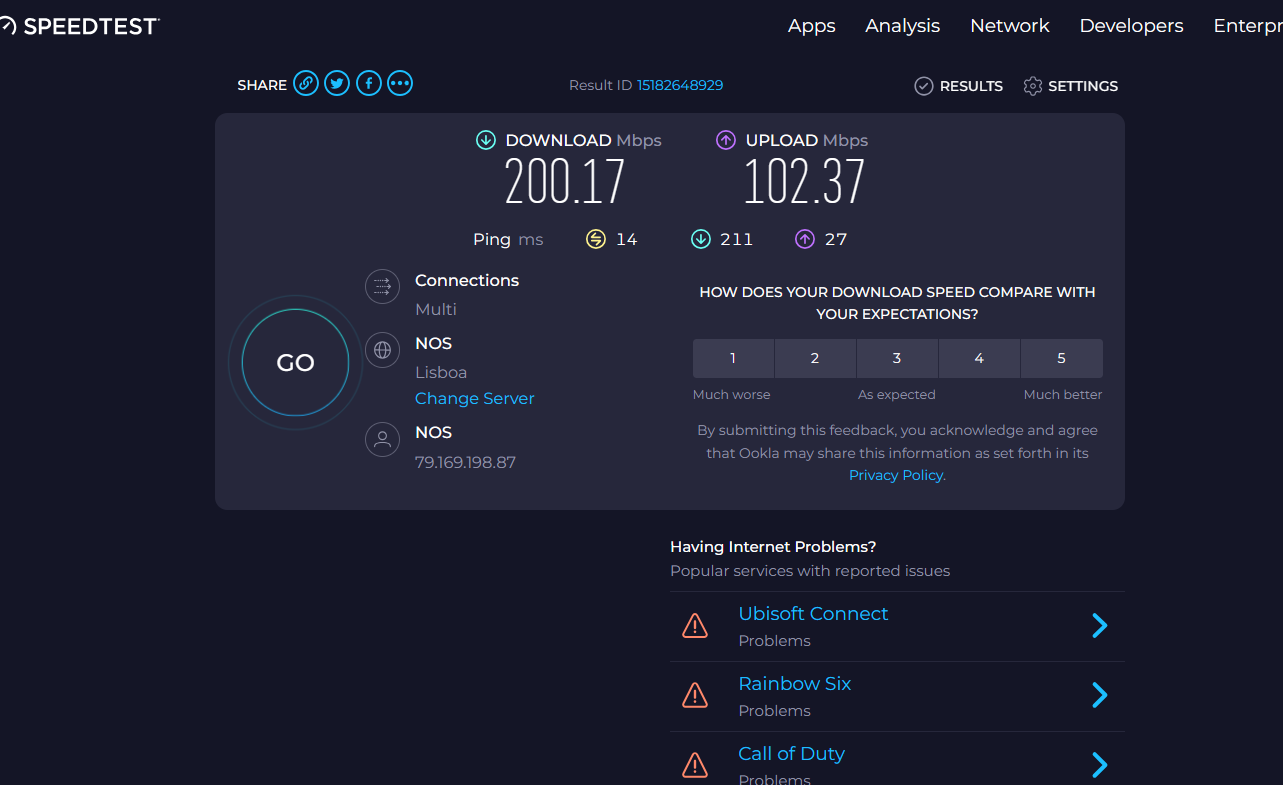Start a new test with GO
This screenshot has height=785, width=1283.
tap(295, 363)
